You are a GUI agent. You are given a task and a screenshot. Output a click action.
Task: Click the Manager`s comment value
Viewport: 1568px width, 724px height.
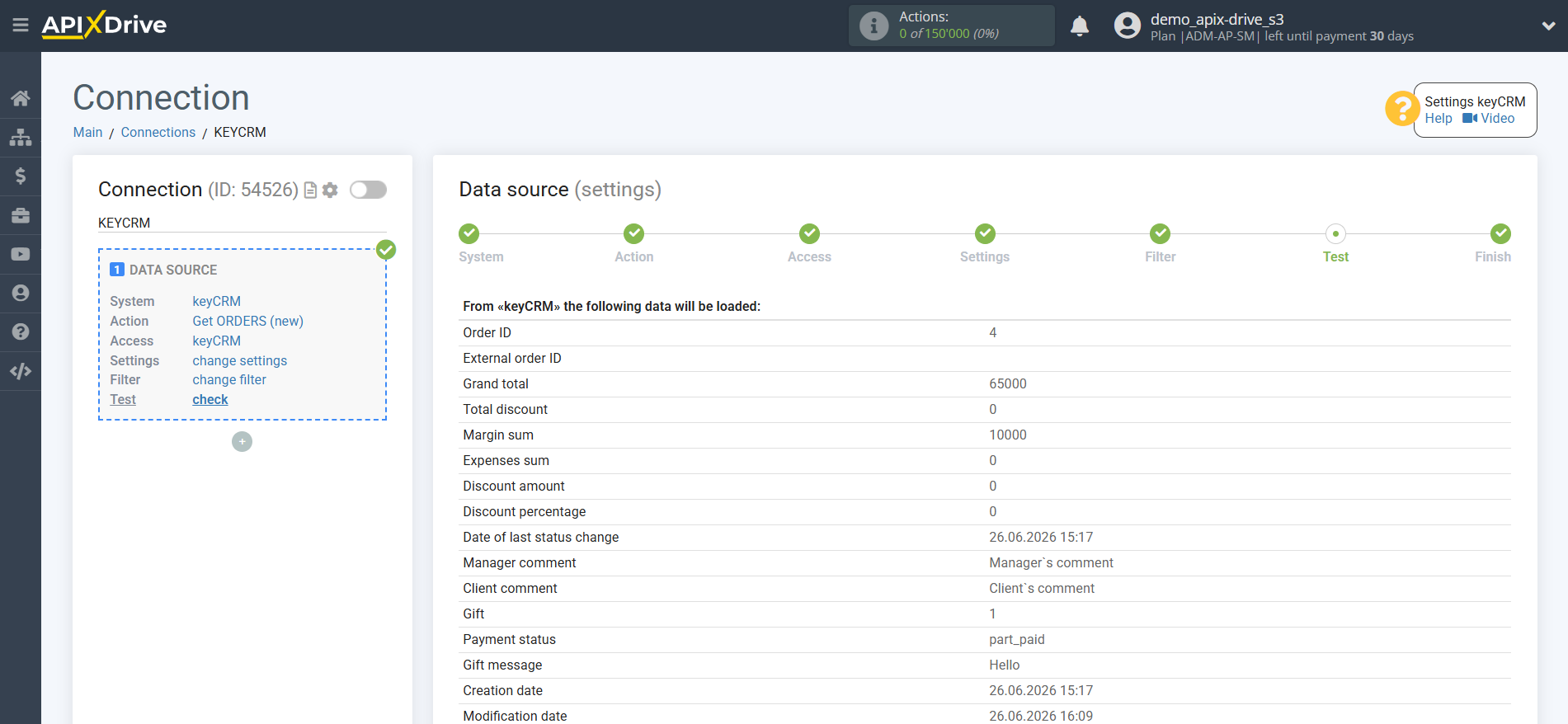click(1052, 563)
